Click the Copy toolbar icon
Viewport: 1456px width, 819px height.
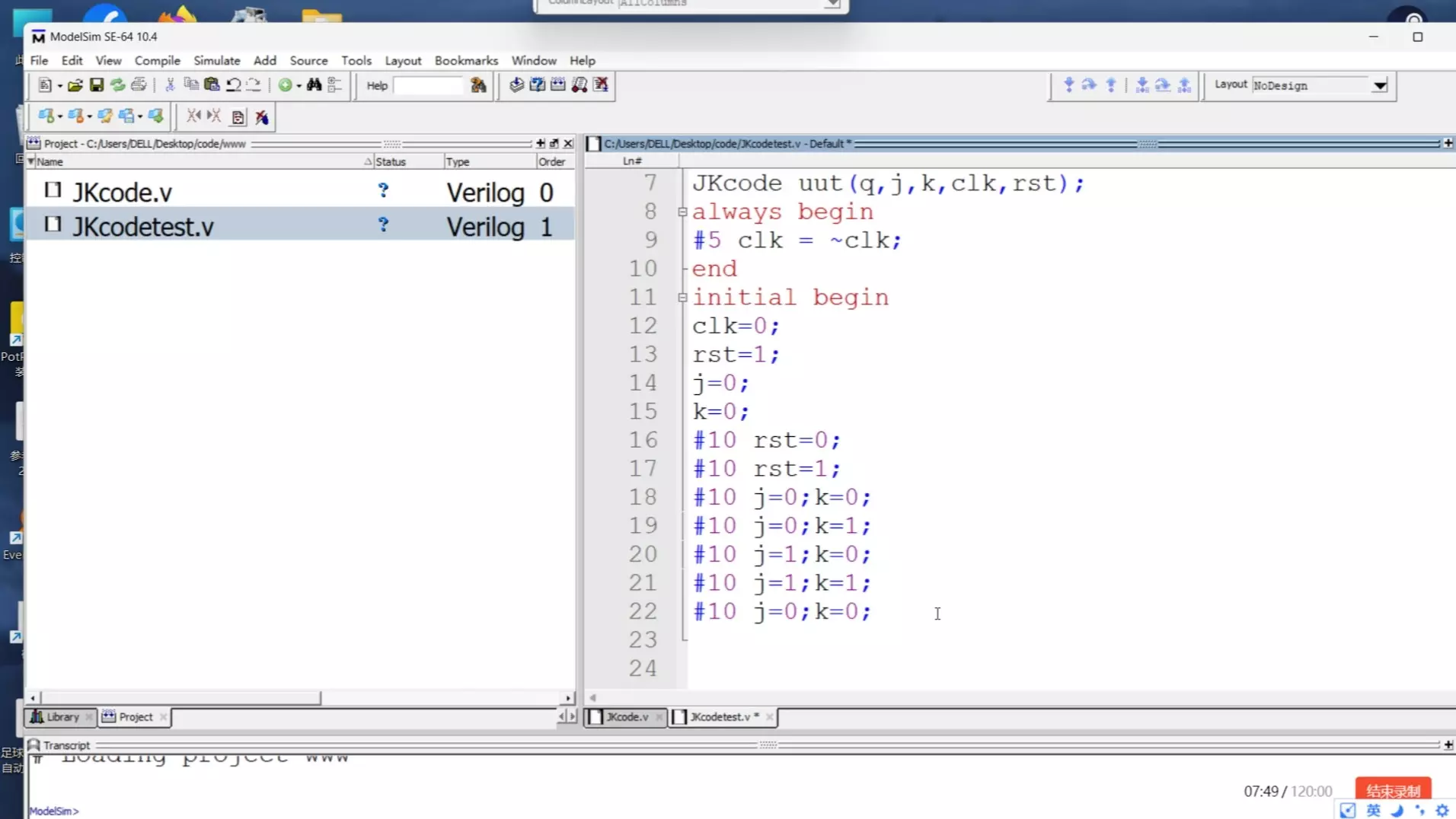tap(191, 85)
